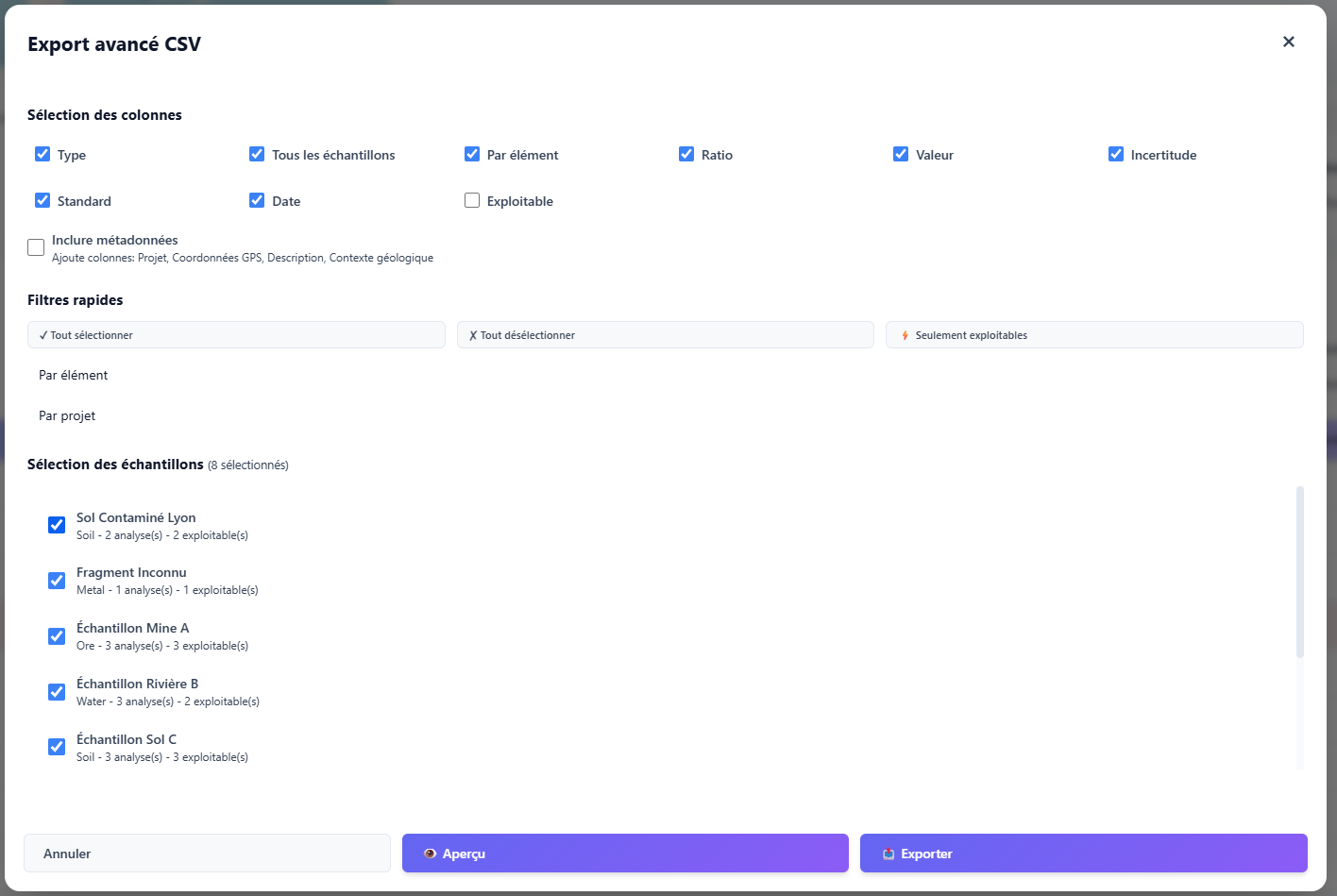Click the eye icon inside the Aperçu button
This screenshot has width=1337, height=896.
click(x=431, y=854)
